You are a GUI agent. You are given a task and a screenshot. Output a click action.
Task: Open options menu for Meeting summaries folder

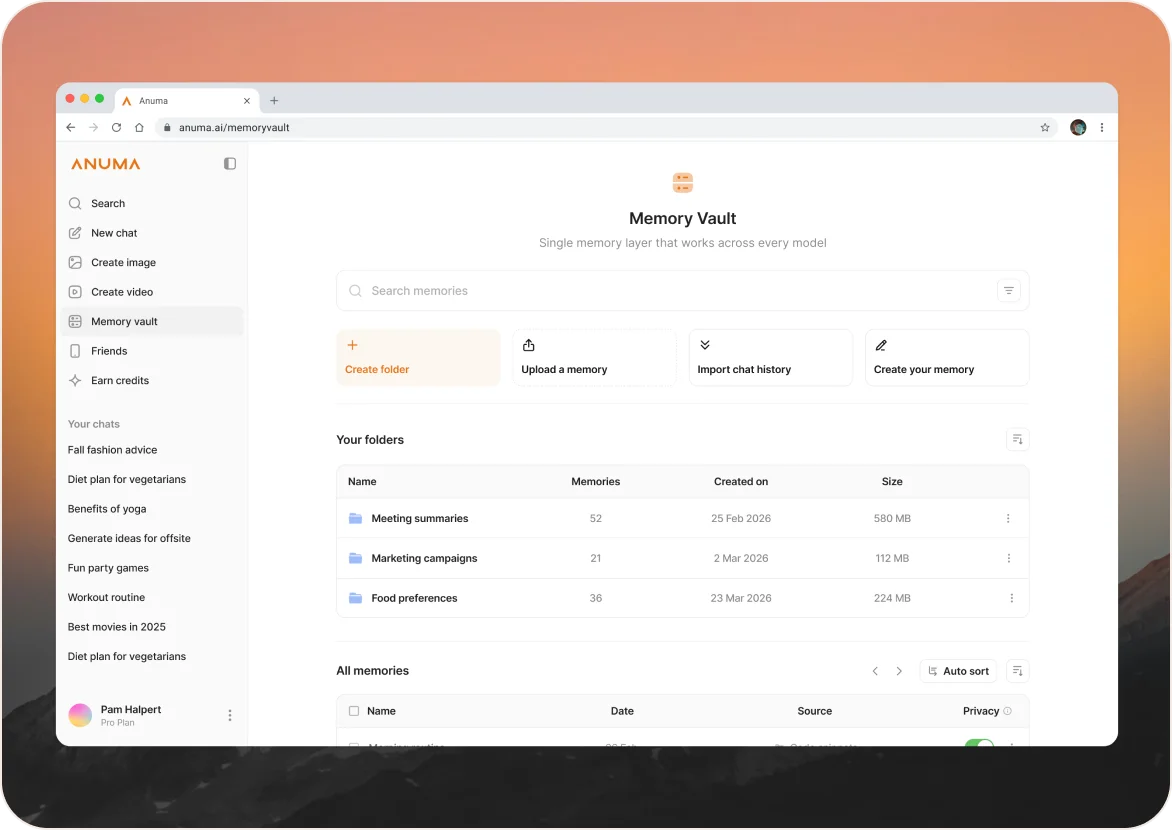[x=1008, y=519]
